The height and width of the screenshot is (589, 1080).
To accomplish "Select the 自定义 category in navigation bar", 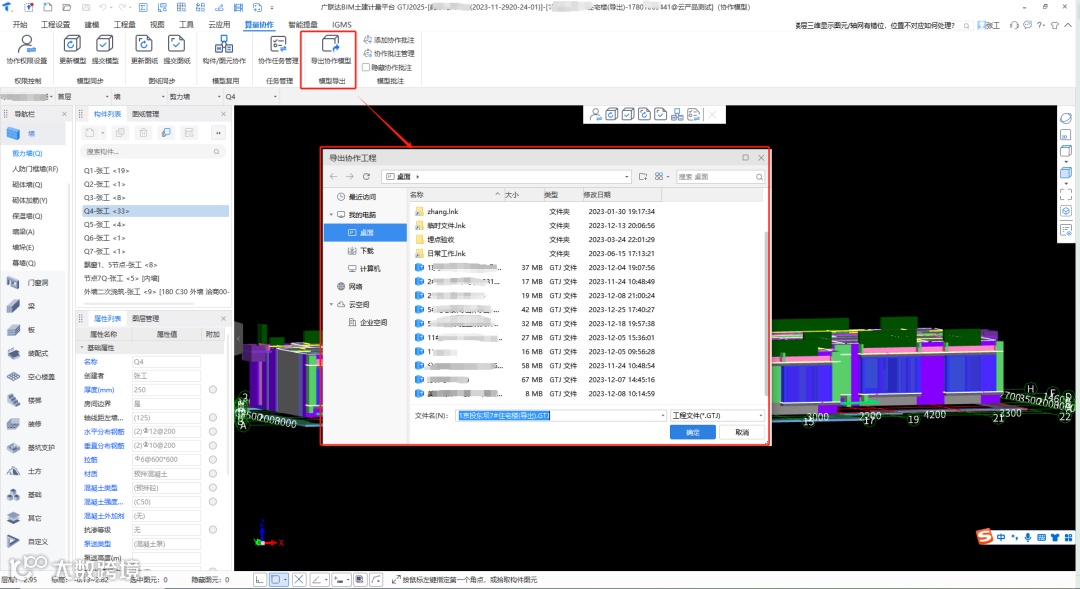I will click(x=28, y=541).
